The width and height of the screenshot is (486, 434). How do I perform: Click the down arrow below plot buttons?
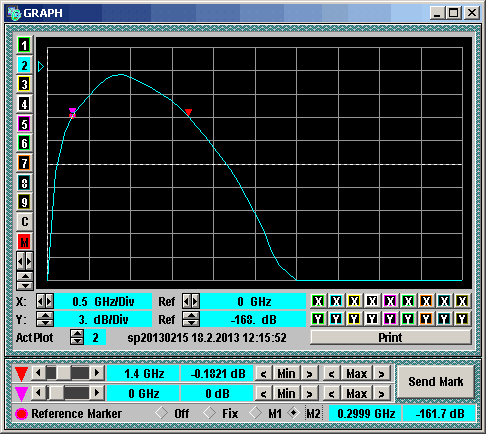(25, 286)
